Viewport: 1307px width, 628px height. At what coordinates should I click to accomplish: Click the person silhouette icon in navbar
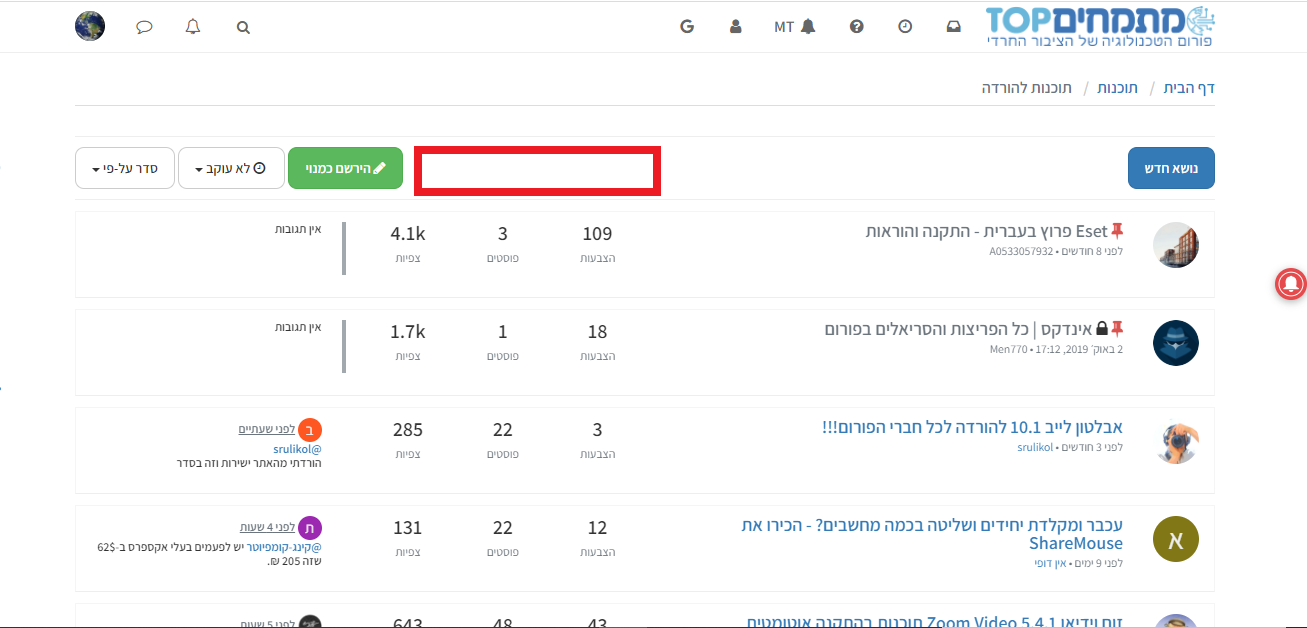click(x=736, y=27)
